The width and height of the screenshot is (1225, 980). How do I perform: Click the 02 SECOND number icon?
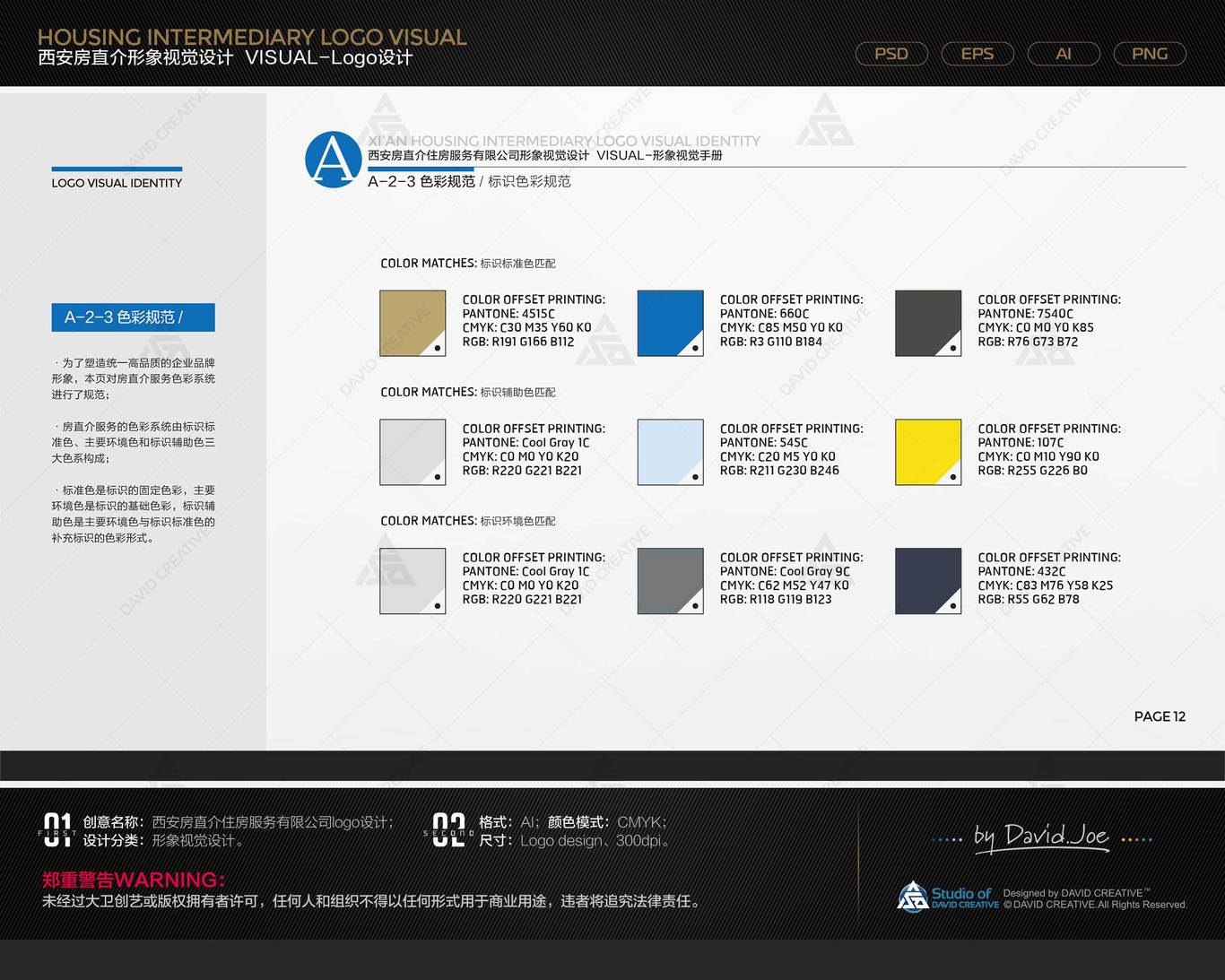pos(448,831)
